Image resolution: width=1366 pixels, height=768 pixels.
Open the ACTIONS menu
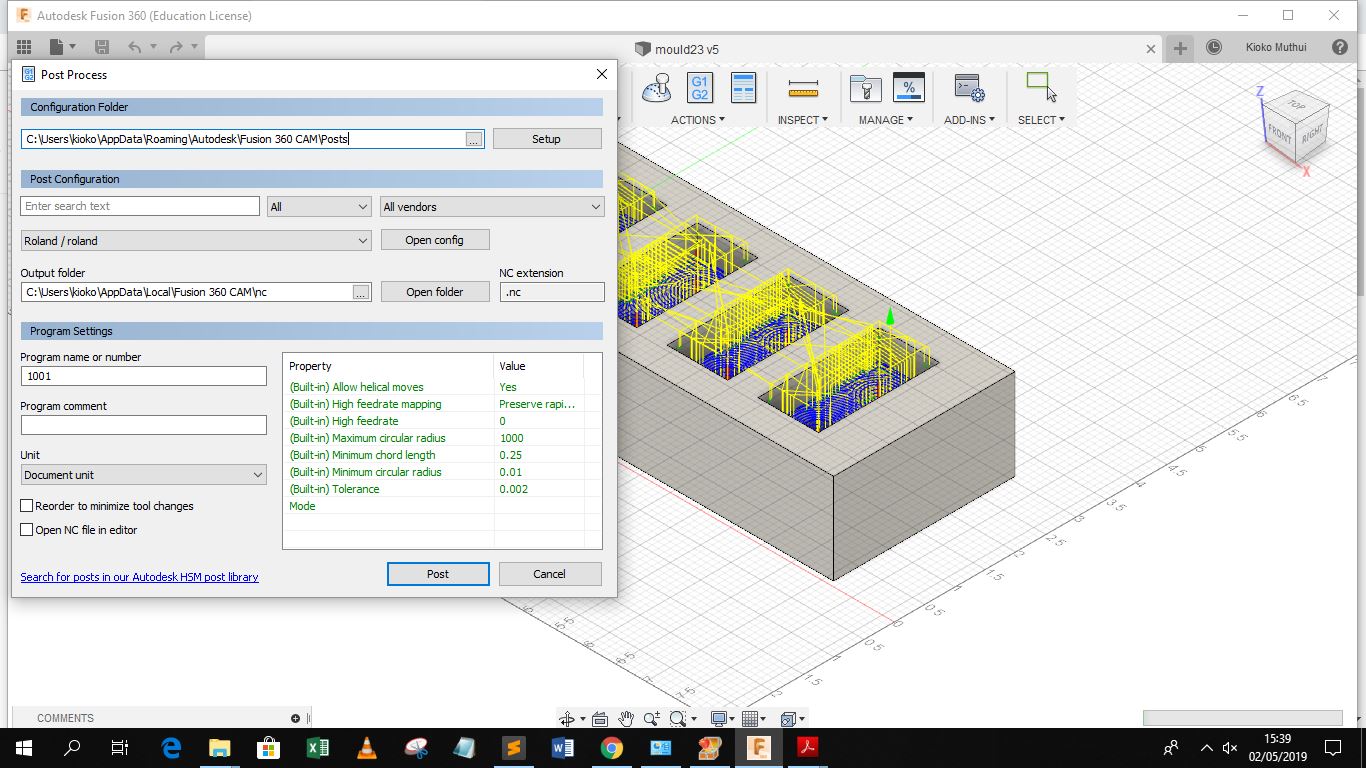[x=698, y=120]
